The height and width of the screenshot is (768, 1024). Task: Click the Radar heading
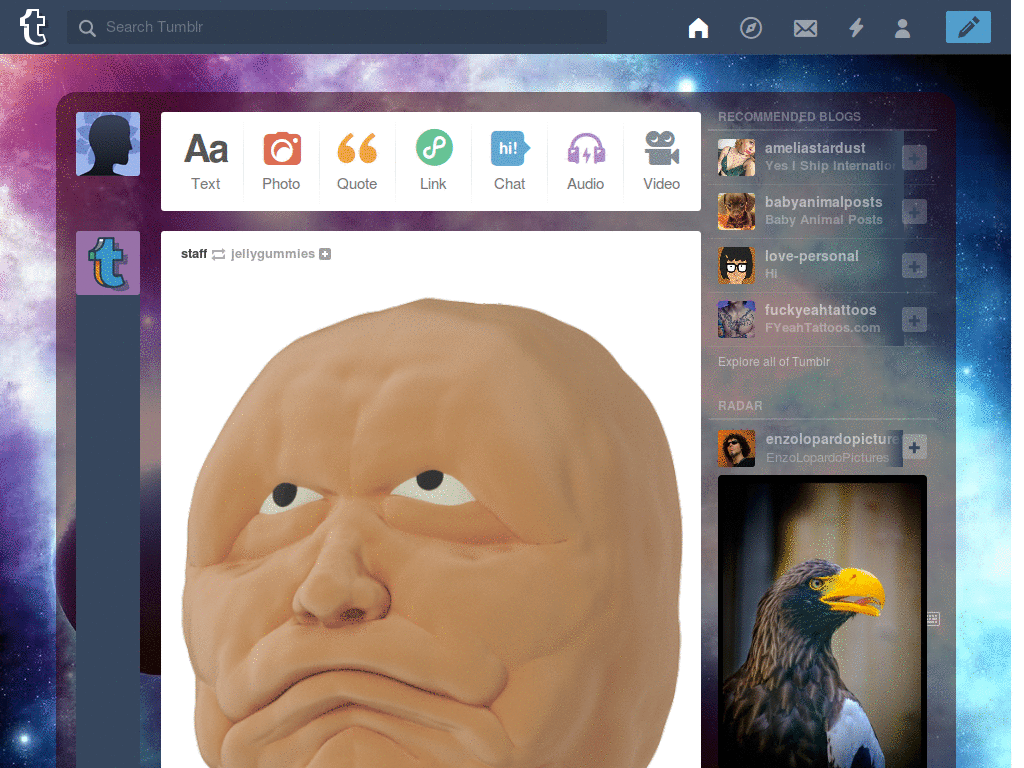(740, 406)
